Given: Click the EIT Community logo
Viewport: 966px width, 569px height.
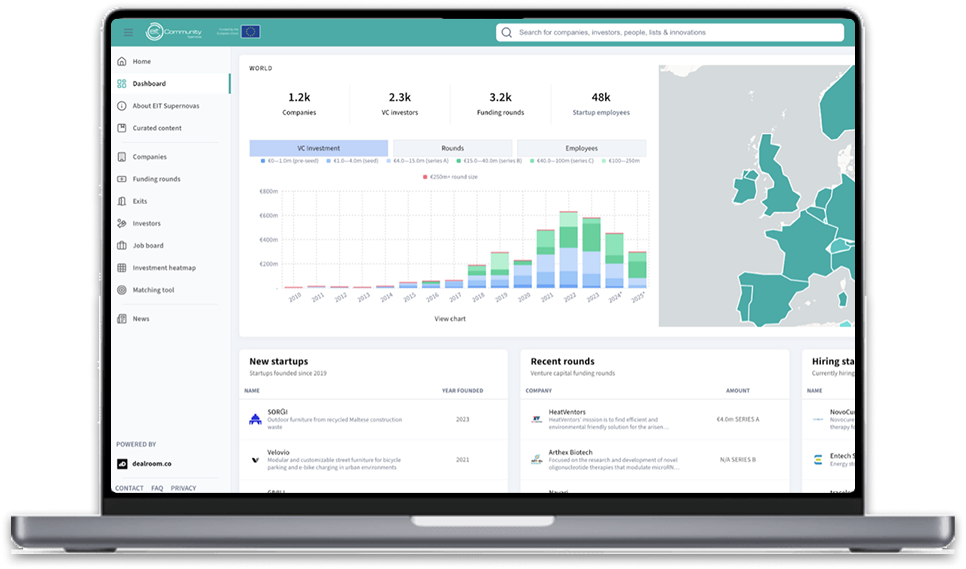Looking at the screenshot, I should pyautogui.click(x=175, y=33).
